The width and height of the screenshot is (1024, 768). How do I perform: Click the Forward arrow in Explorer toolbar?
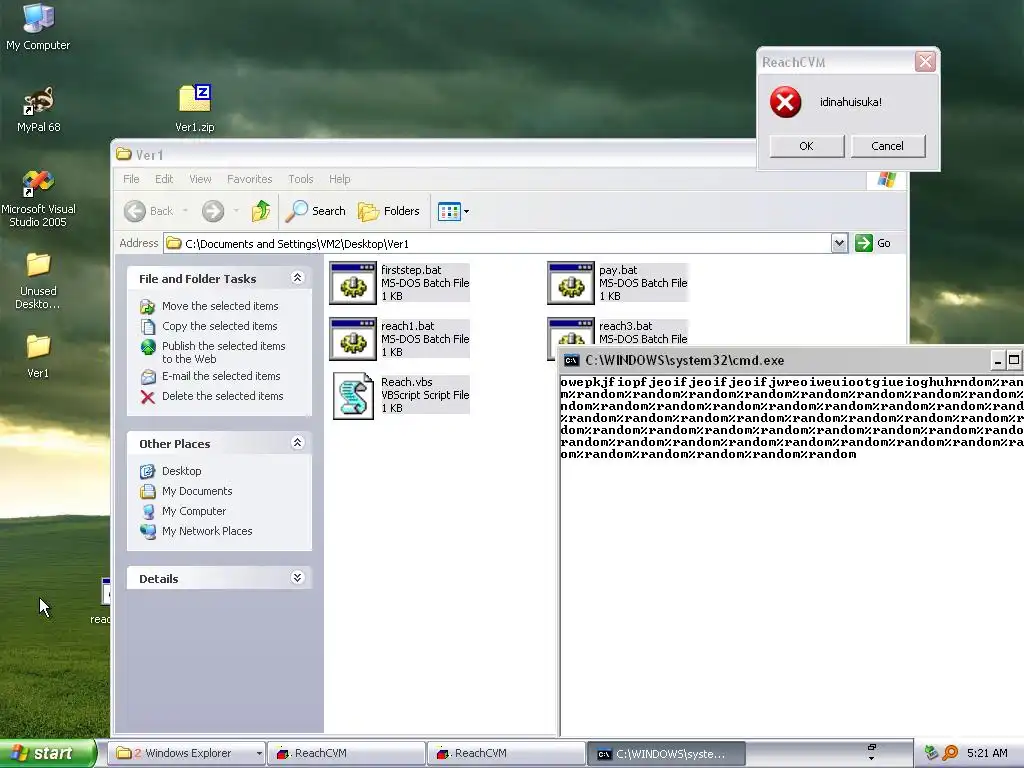(213, 211)
